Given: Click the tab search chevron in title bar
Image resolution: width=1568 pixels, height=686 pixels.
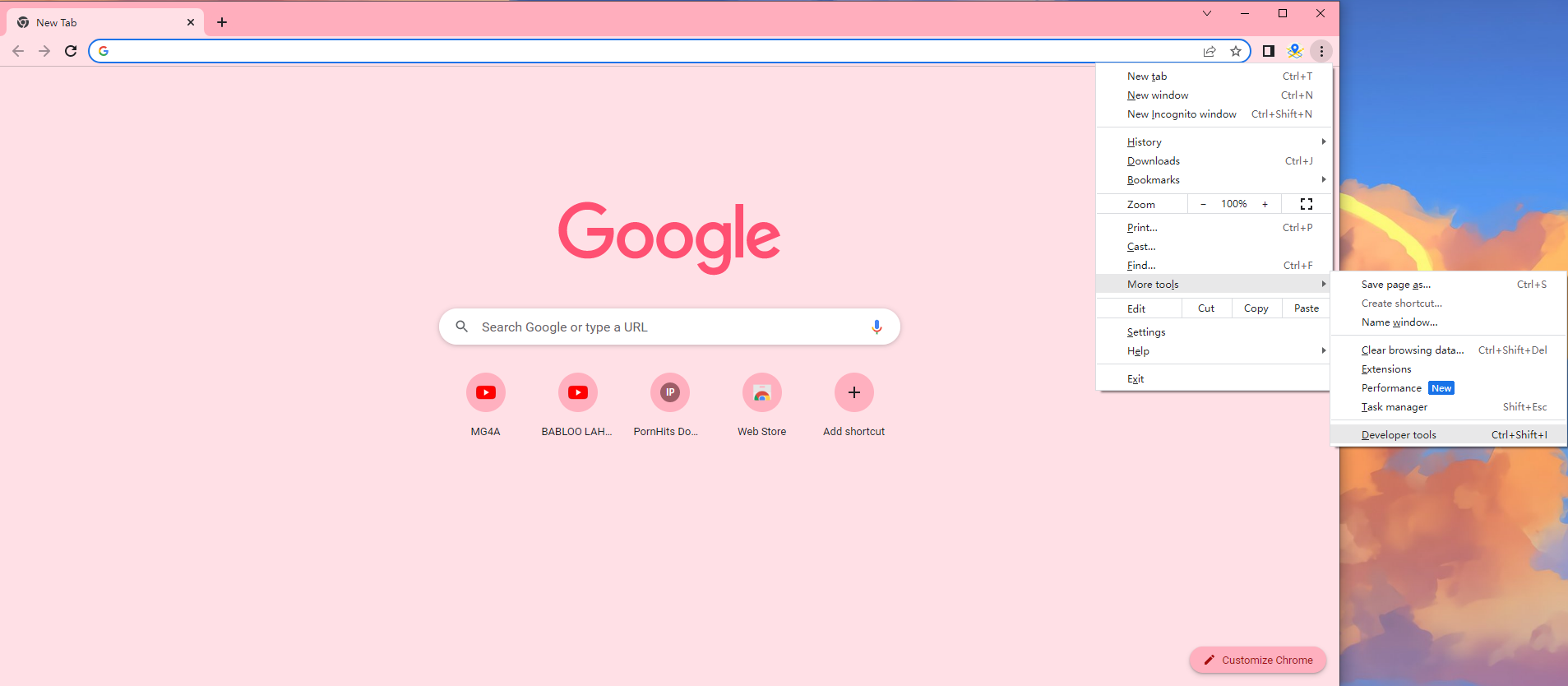Looking at the screenshot, I should 1207,13.
